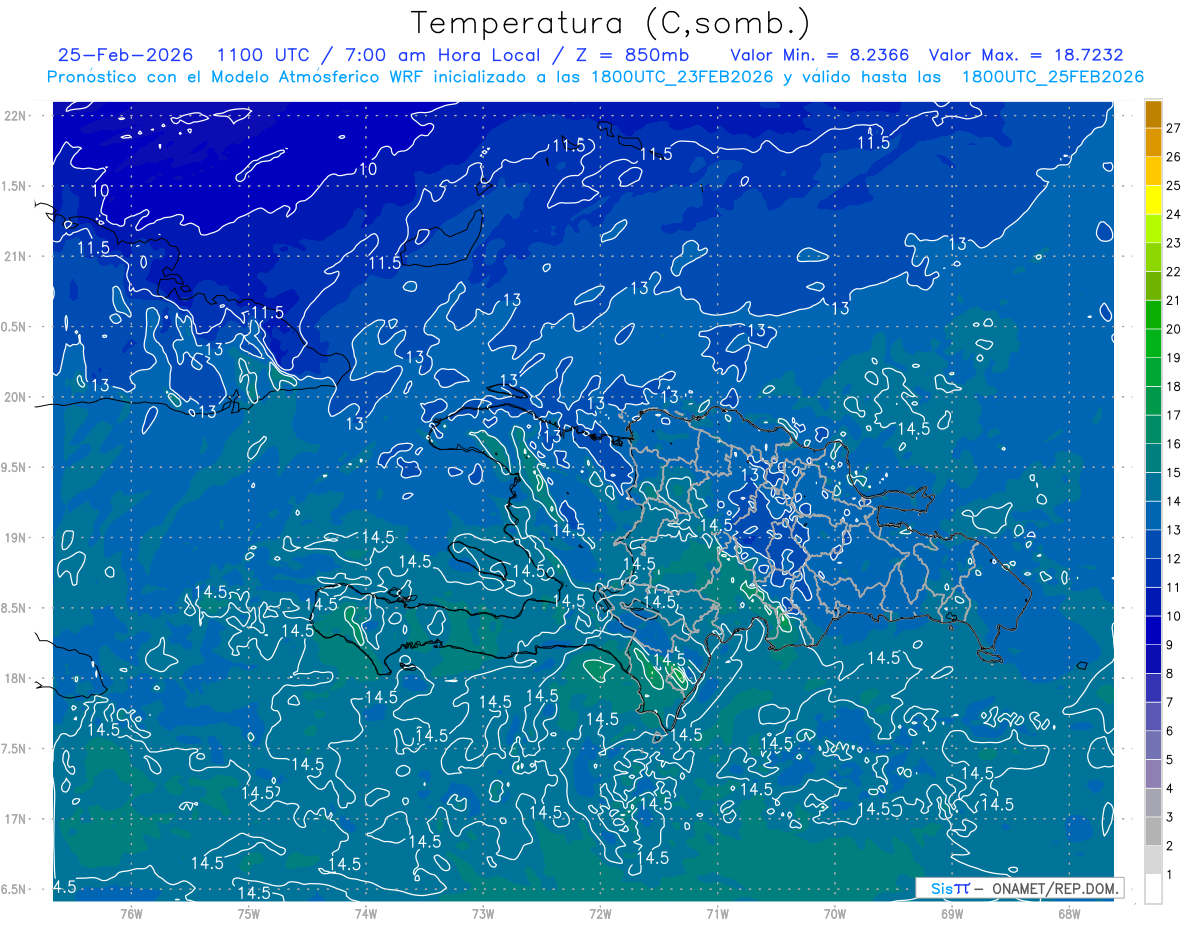This screenshot has height=927, width=1200.
Task: Click the '19N' latitude axis label
Action: point(14,538)
